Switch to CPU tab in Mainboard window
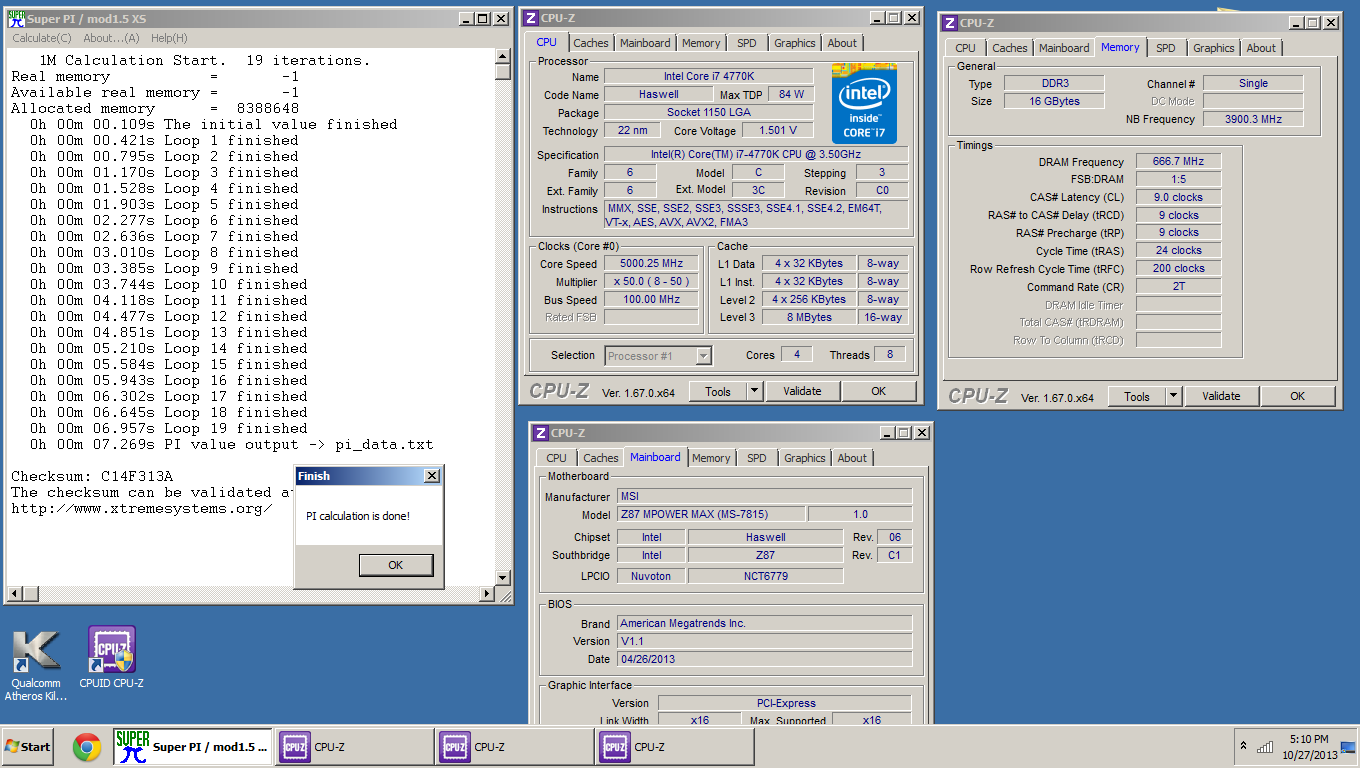This screenshot has height=769, width=1360. pyautogui.click(x=557, y=458)
